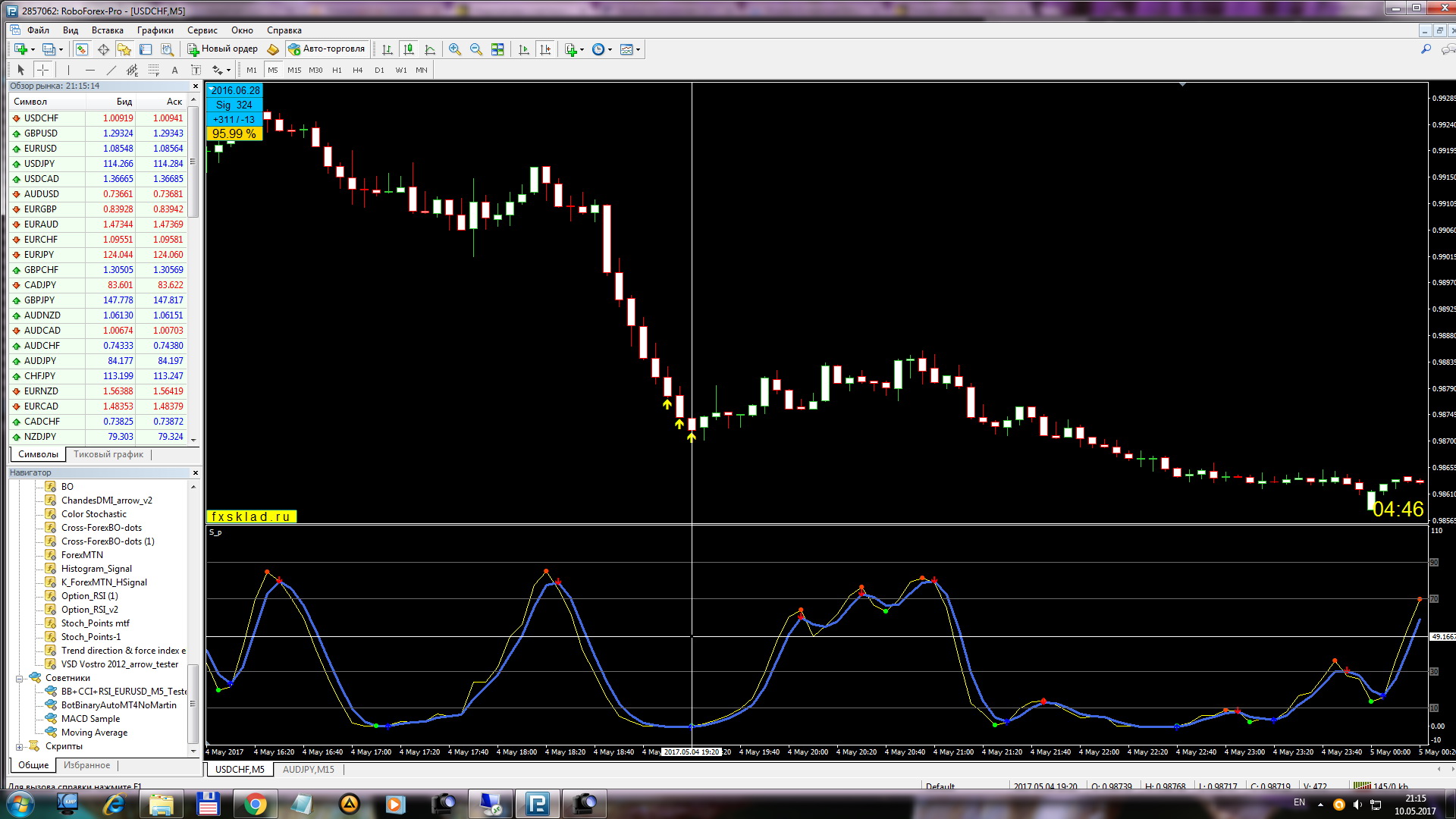Switch chart to bar chart view

point(388,49)
